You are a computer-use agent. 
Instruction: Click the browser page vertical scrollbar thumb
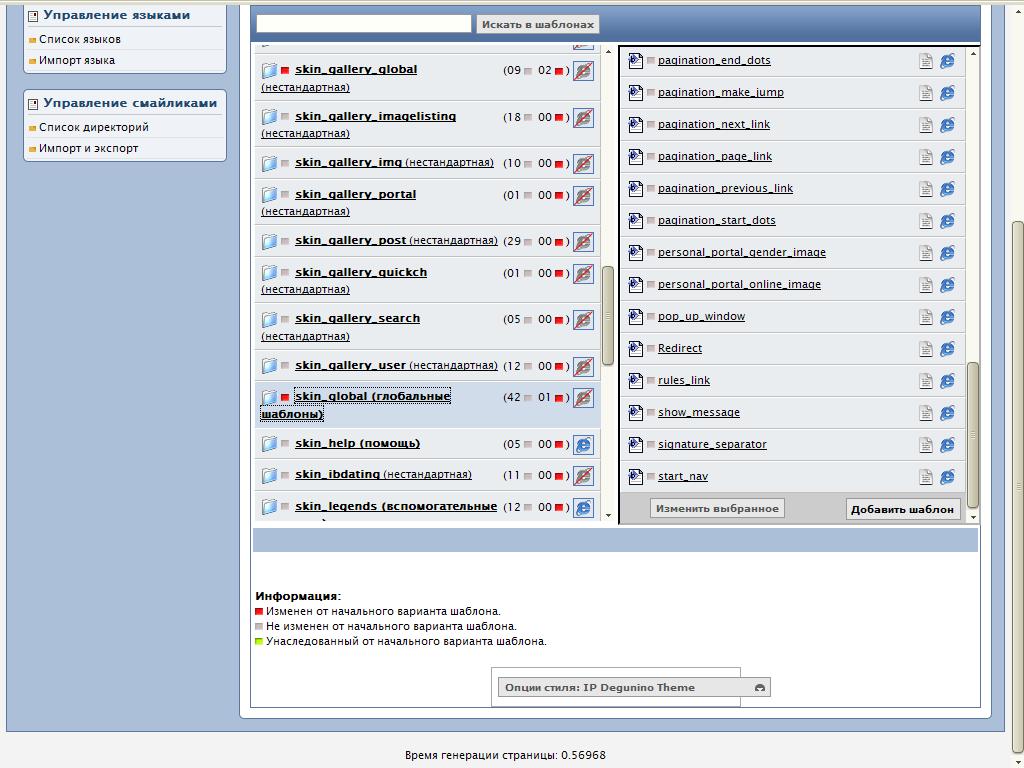coord(1017,485)
